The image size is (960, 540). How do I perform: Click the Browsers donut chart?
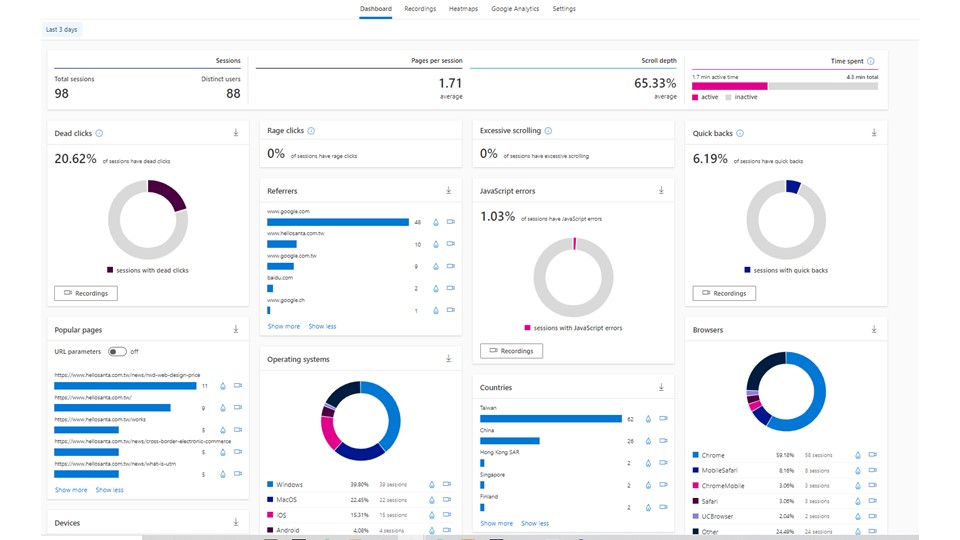[x=786, y=391]
